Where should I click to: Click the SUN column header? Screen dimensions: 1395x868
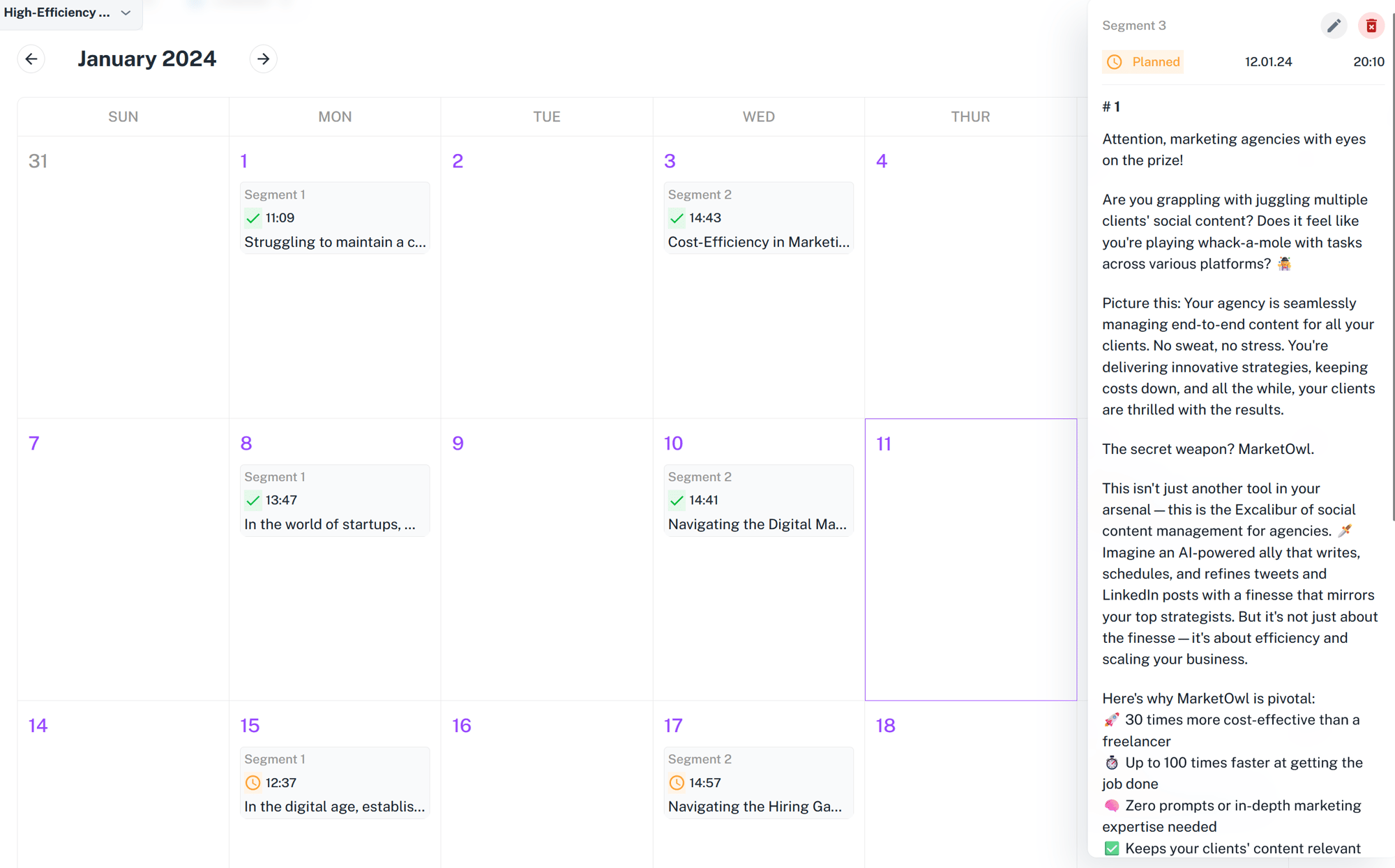(x=123, y=117)
